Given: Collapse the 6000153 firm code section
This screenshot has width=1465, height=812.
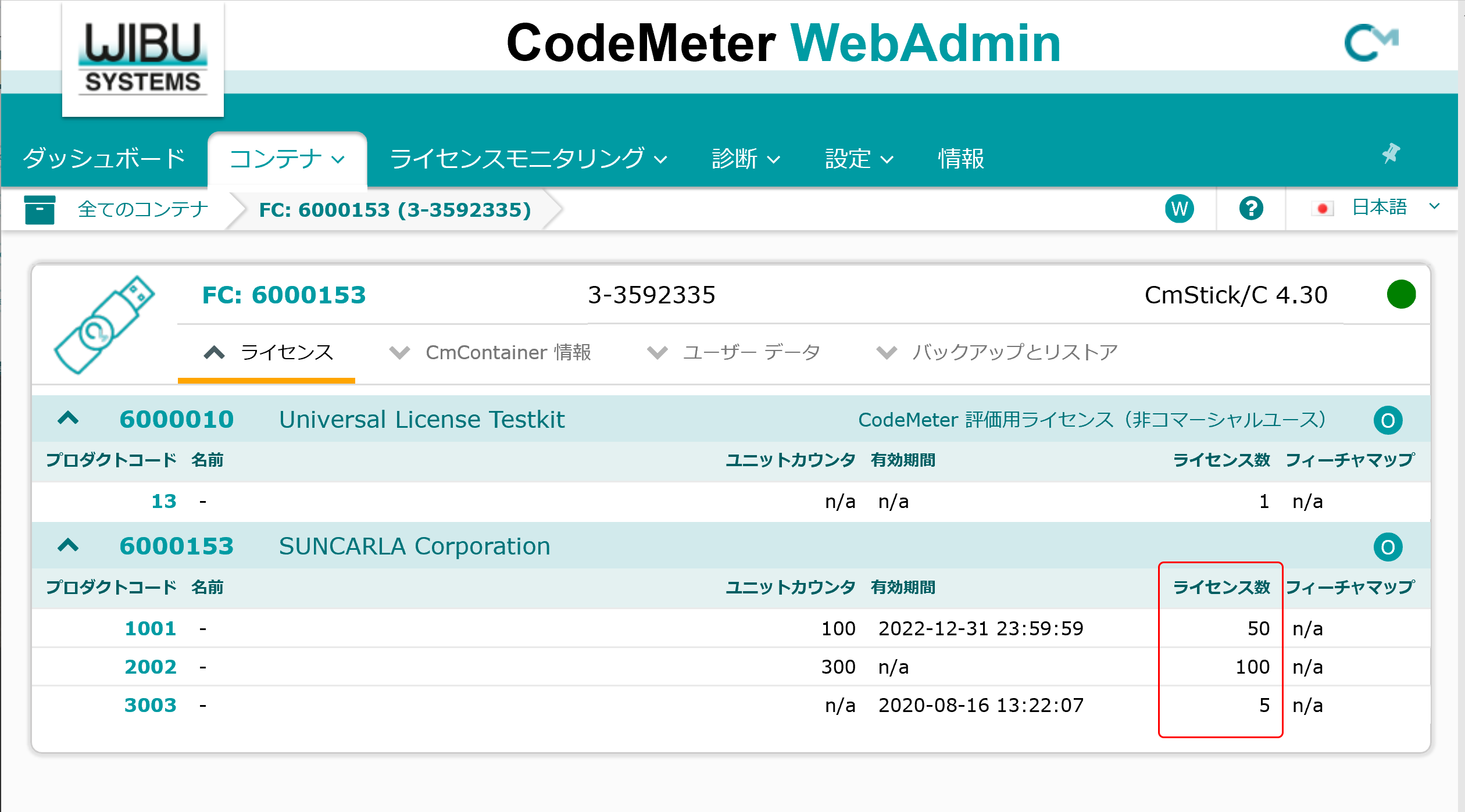Looking at the screenshot, I should pyautogui.click(x=68, y=545).
